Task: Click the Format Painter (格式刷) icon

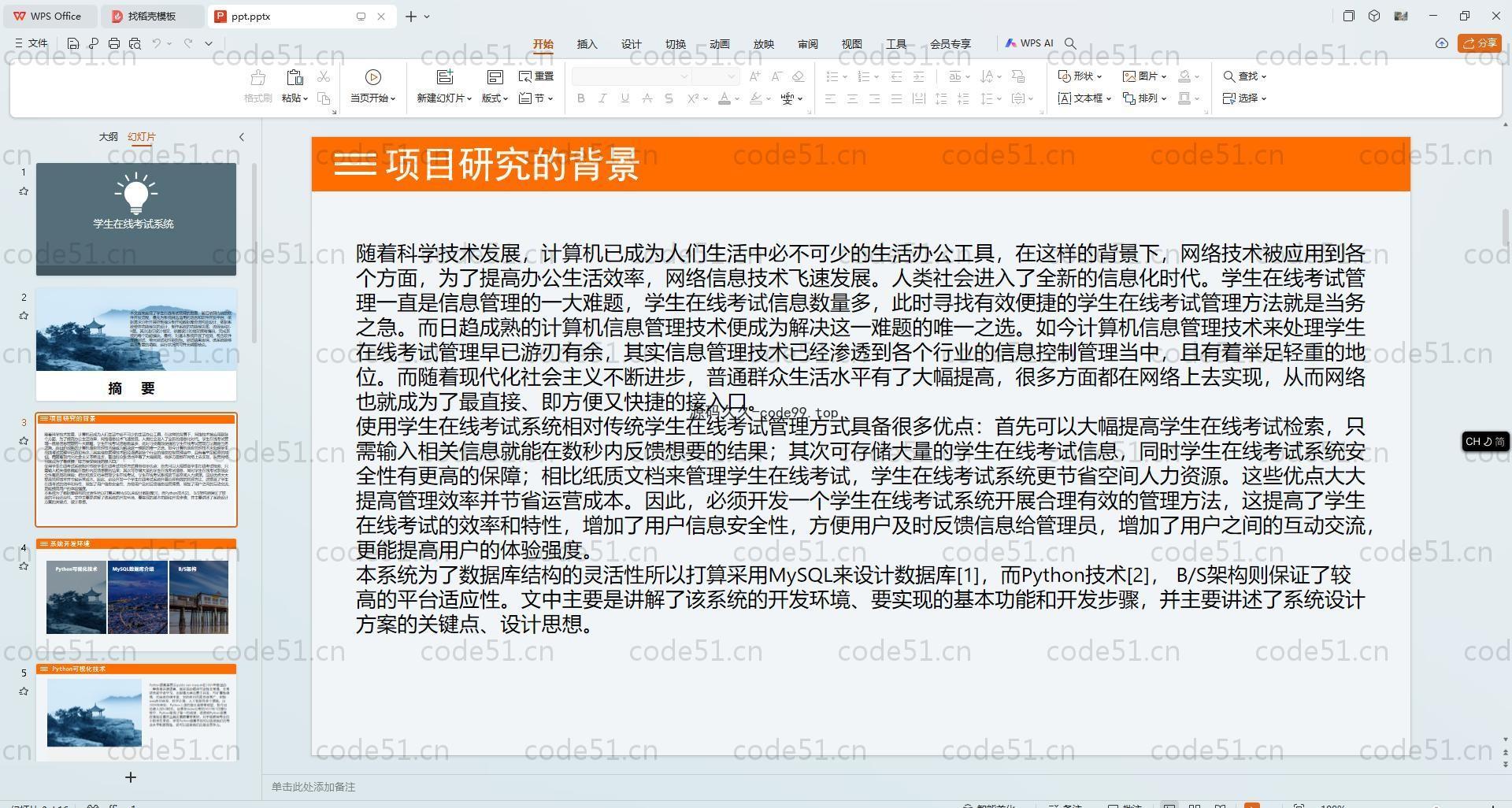Action: coord(258,77)
